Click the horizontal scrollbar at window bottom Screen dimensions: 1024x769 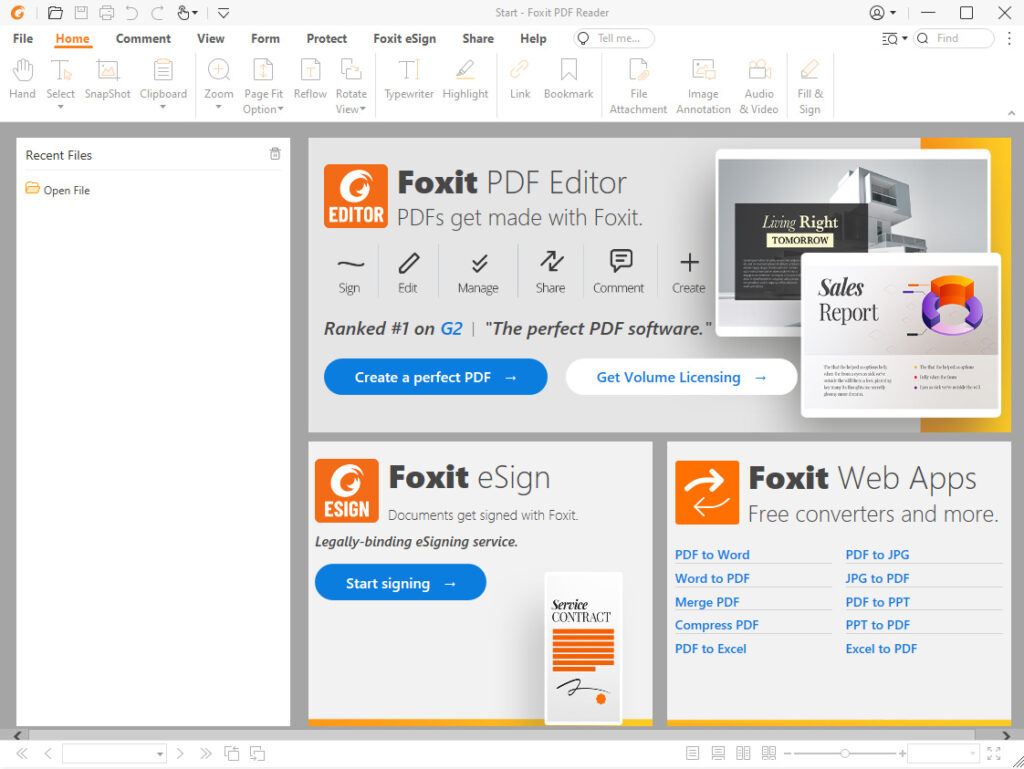click(502, 734)
